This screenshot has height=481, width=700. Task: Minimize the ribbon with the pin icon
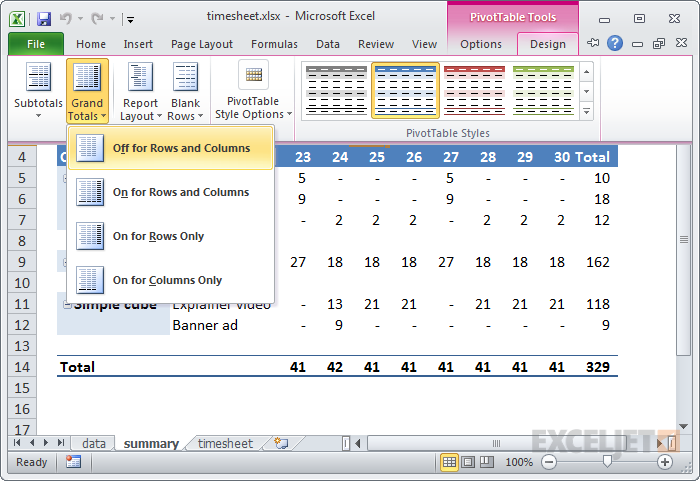click(593, 43)
